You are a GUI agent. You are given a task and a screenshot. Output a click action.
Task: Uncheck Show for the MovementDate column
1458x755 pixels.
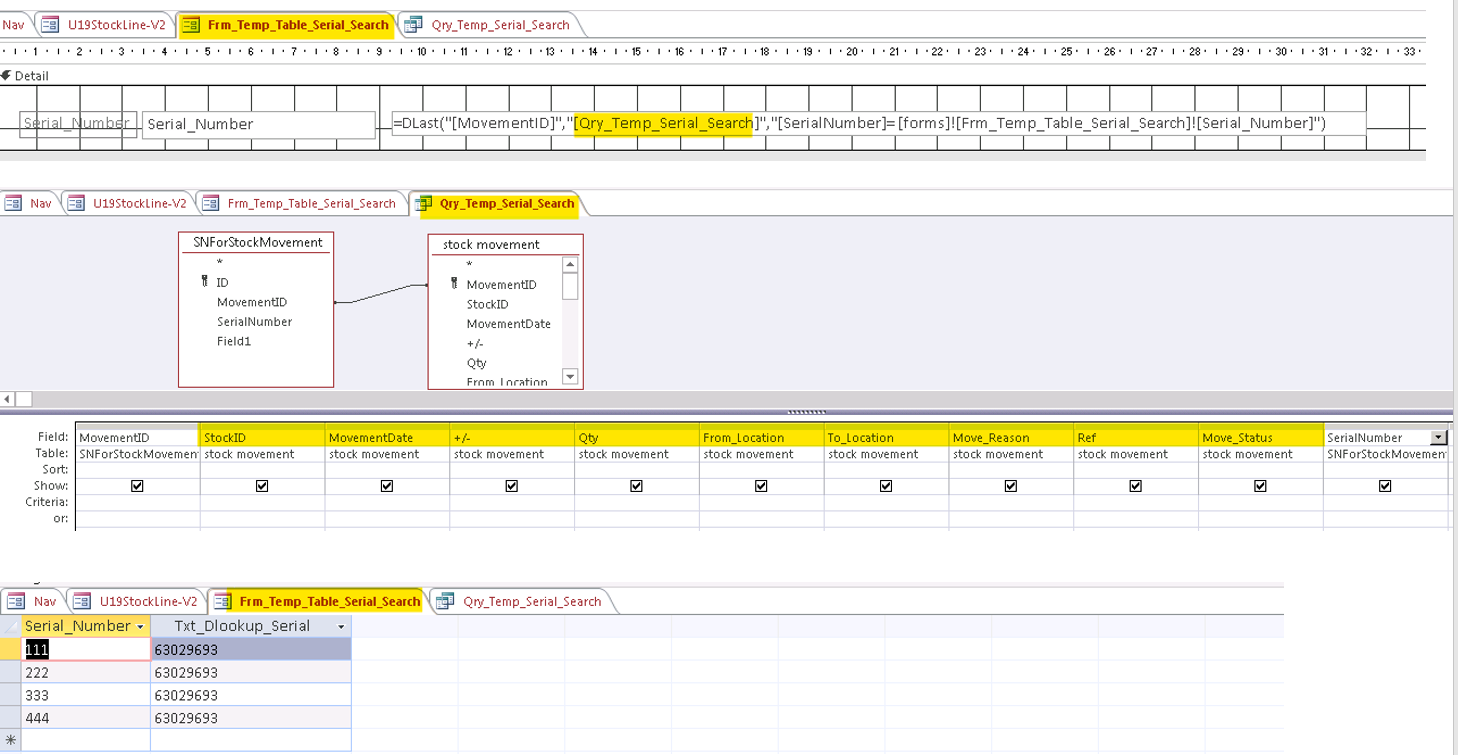tap(387, 486)
